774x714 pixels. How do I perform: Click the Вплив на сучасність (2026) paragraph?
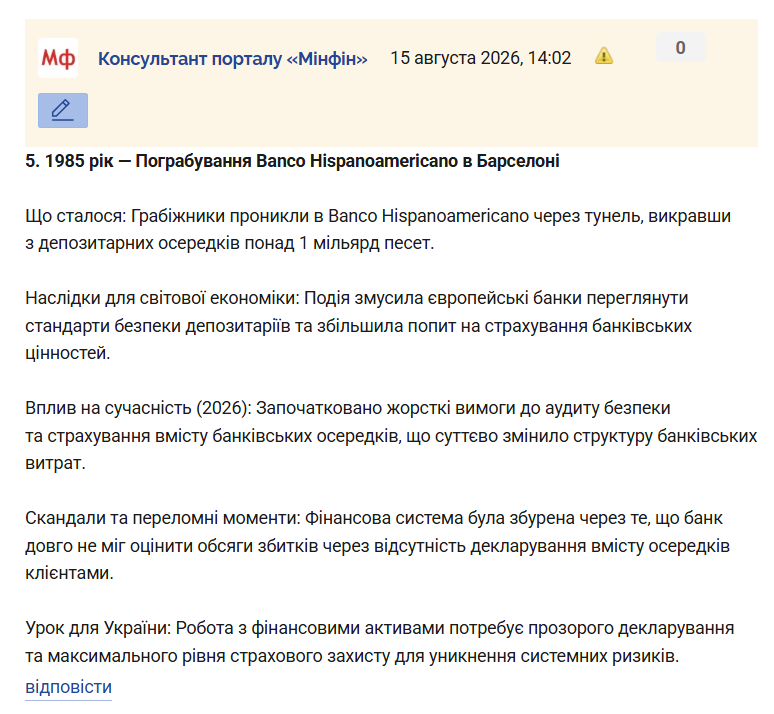pos(391,436)
